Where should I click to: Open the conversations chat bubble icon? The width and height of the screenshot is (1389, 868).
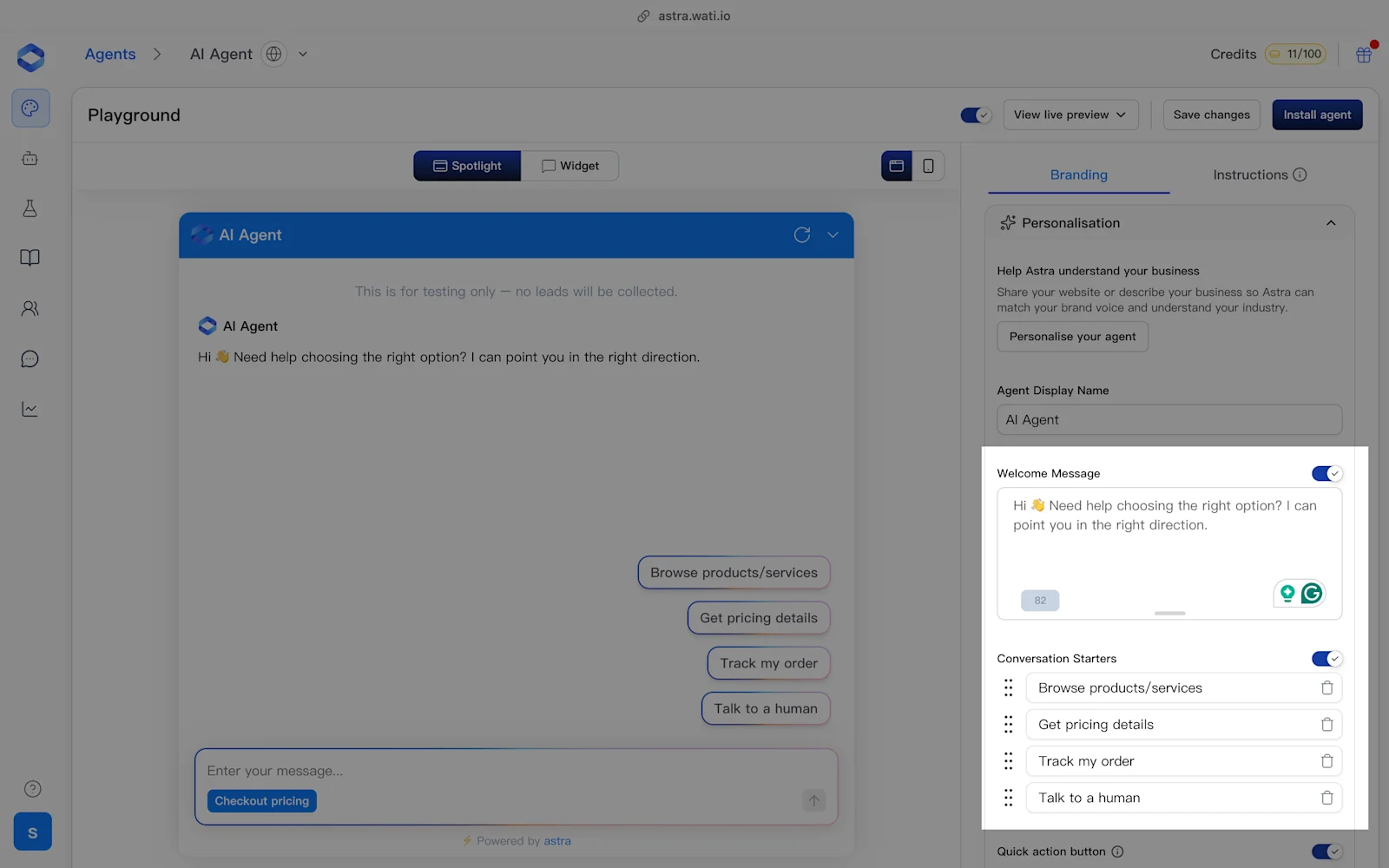point(30,358)
